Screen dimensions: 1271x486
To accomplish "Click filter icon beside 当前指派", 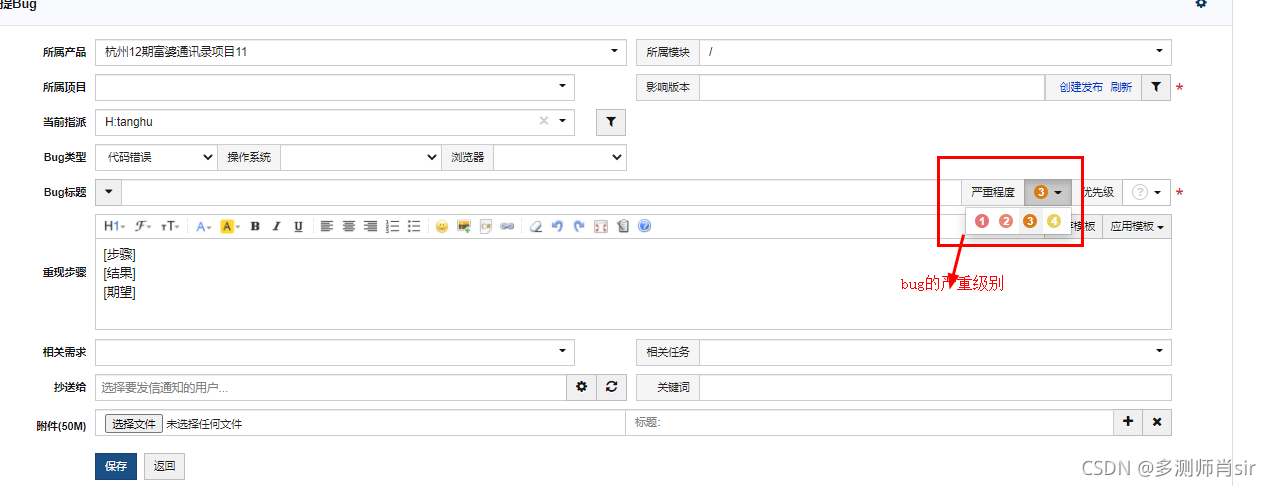I will click(610, 122).
